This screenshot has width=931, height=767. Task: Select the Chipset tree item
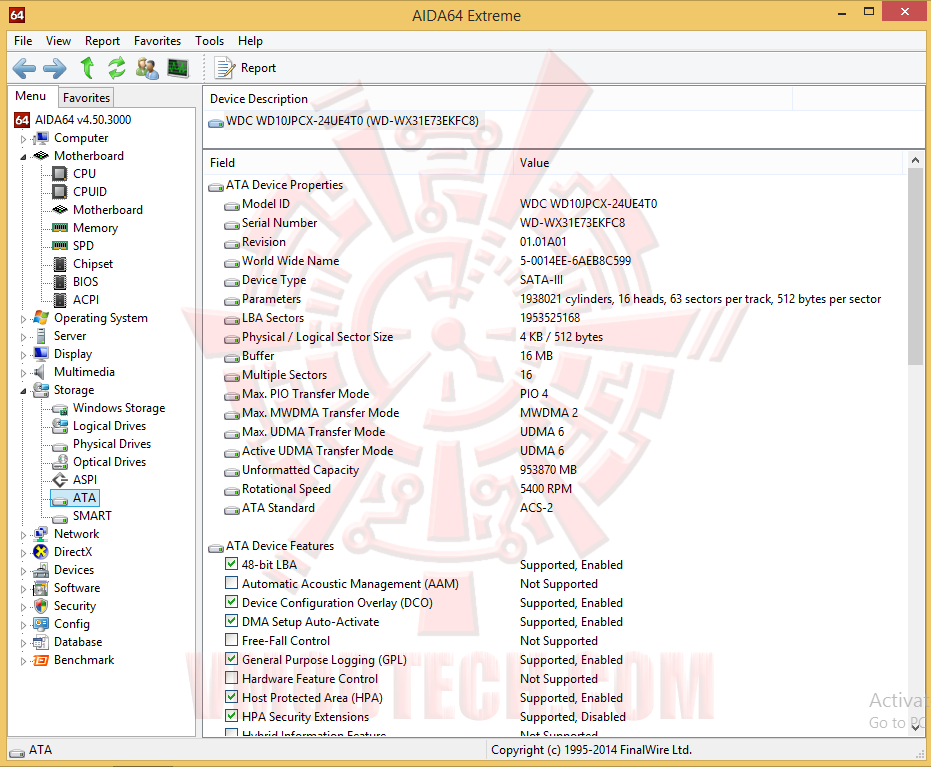(93, 264)
